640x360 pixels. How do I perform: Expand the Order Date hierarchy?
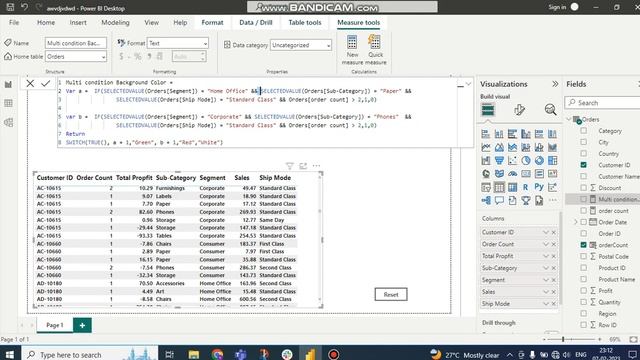576,222
